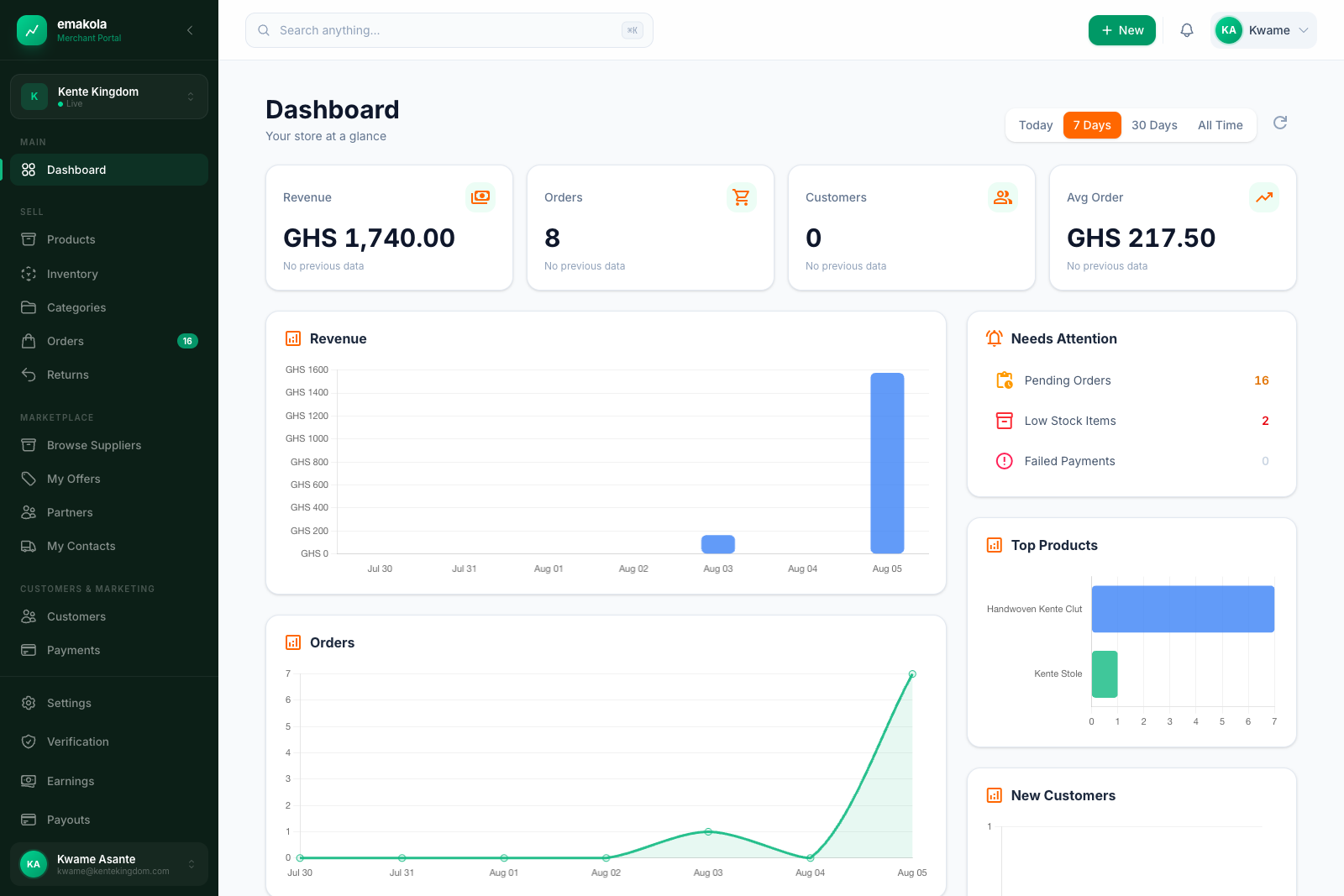Image resolution: width=1344 pixels, height=896 pixels.
Task: Click the Orders chart panel icon
Action: coord(293,642)
